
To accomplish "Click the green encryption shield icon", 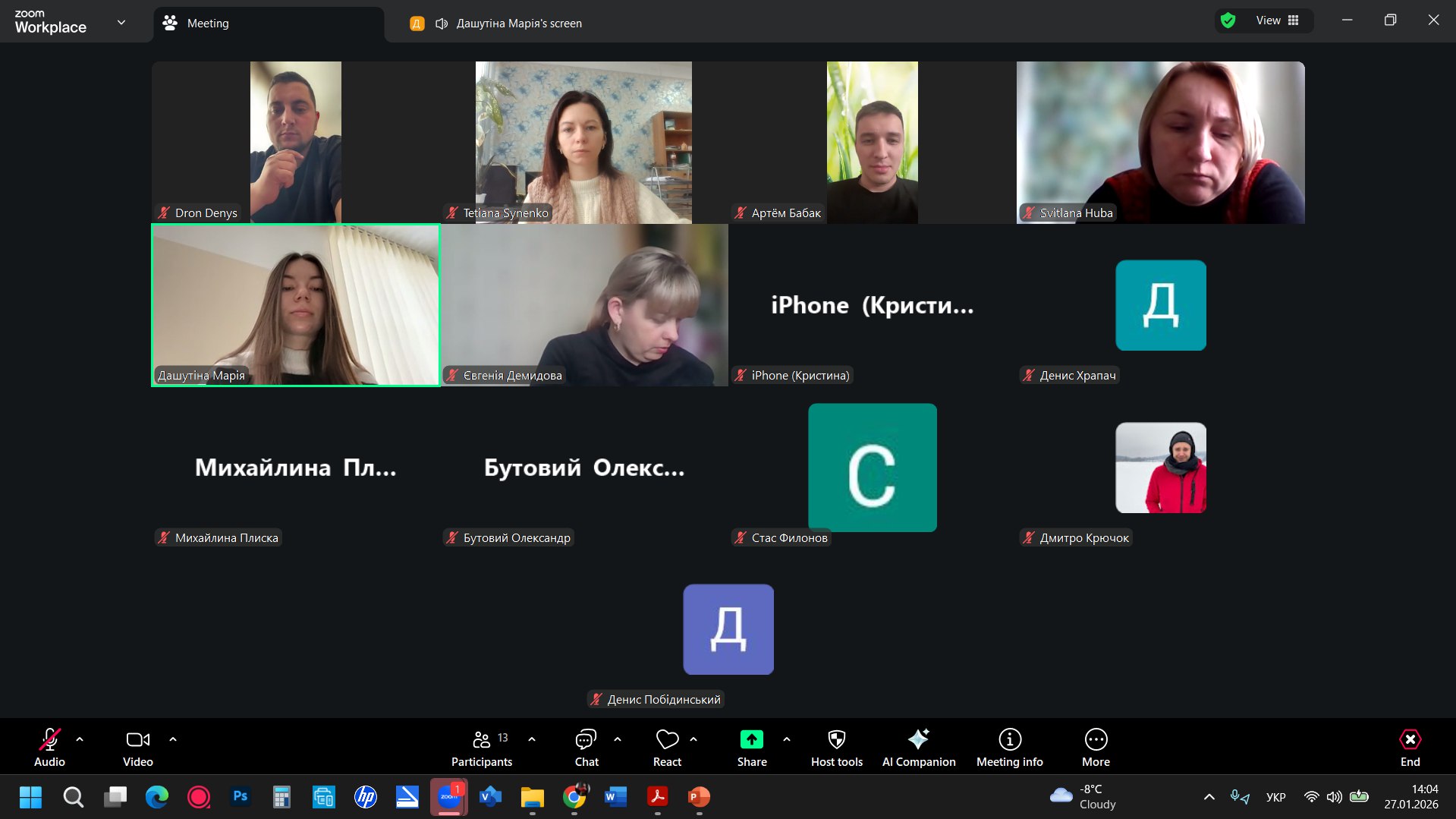I will point(1228,20).
